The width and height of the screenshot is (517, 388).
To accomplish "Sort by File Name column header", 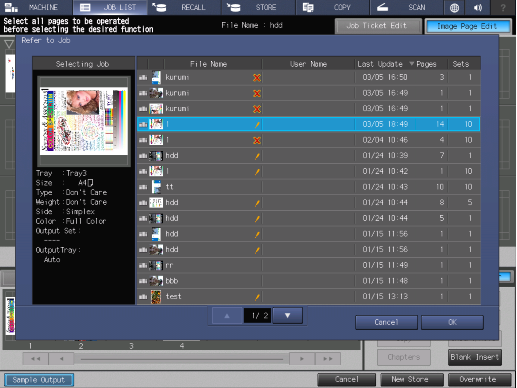I will [213, 64].
